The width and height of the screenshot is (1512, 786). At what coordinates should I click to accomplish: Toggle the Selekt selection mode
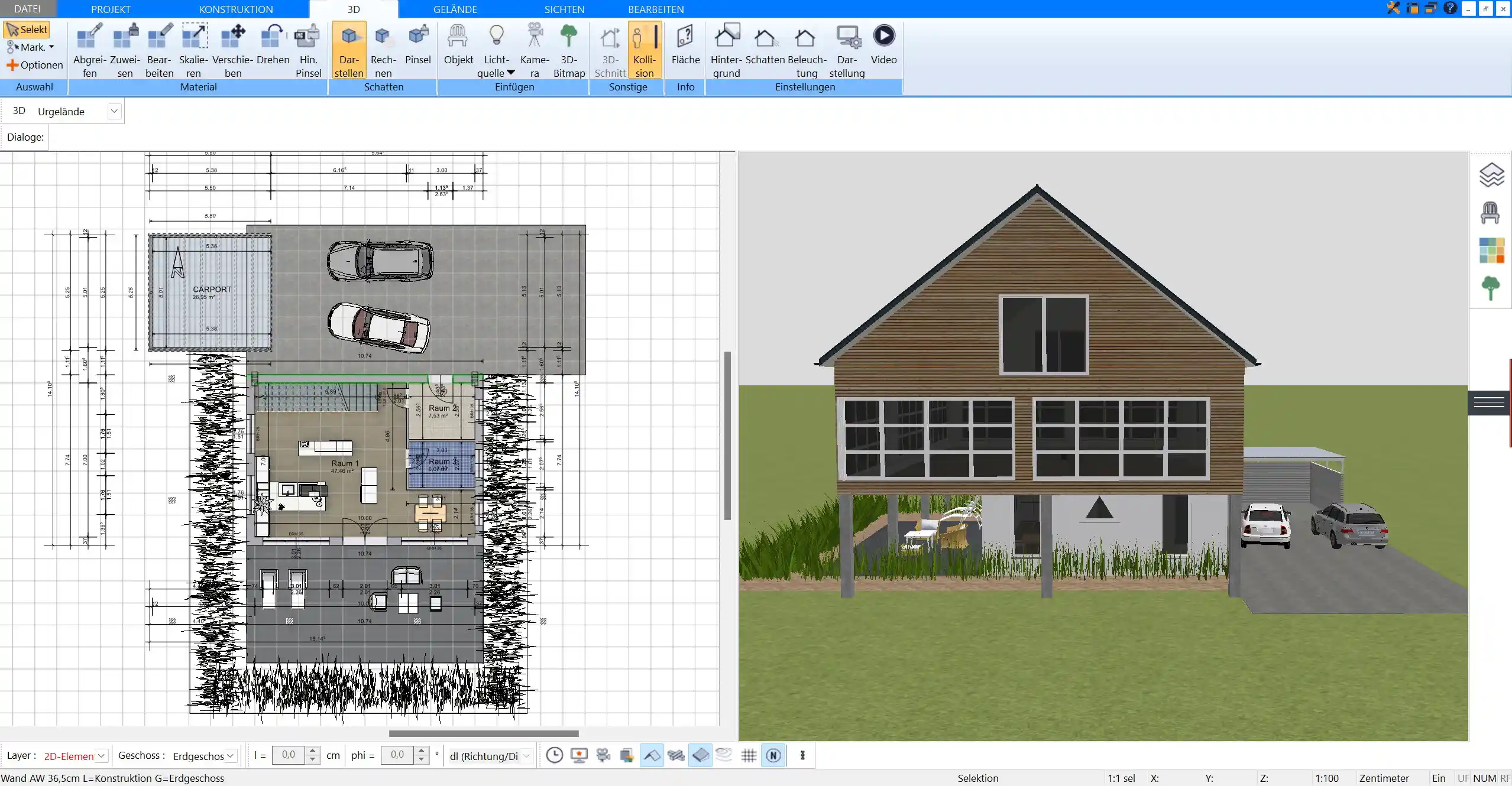coord(27,30)
